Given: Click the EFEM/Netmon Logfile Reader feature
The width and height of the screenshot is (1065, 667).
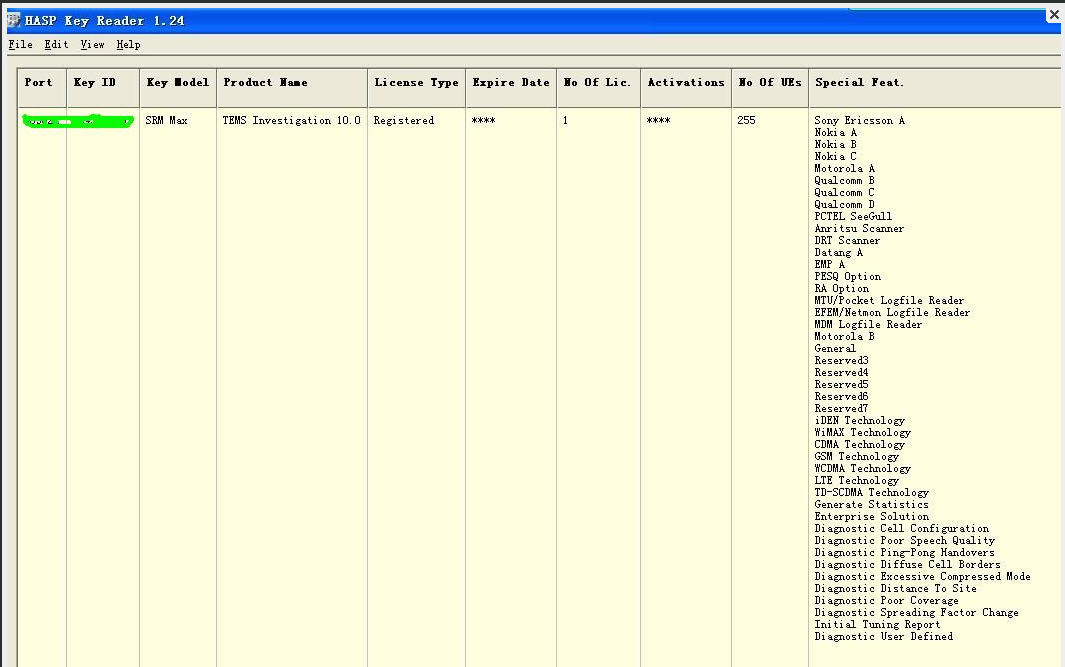Looking at the screenshot, I should click(x=892, y=312).
